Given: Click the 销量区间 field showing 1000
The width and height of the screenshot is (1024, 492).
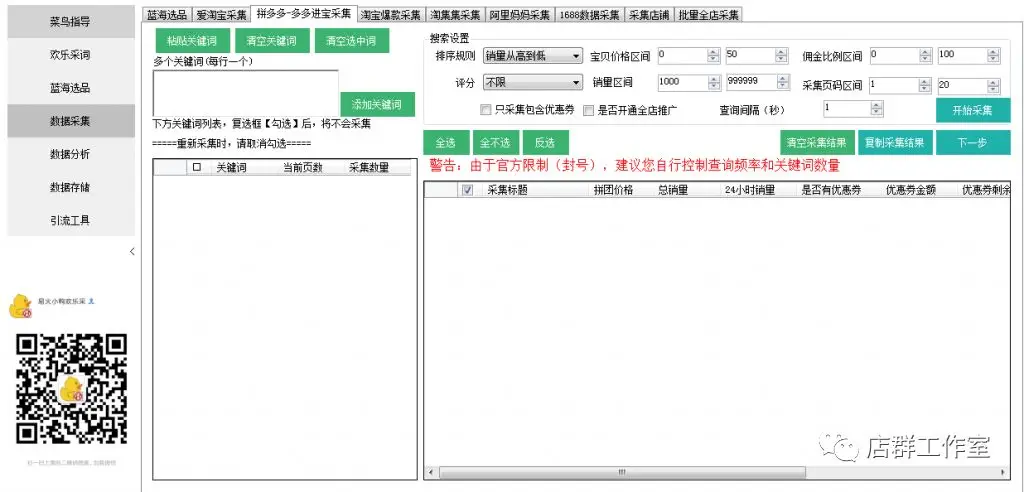Looking at the screenshot, I should click(682, 82).
